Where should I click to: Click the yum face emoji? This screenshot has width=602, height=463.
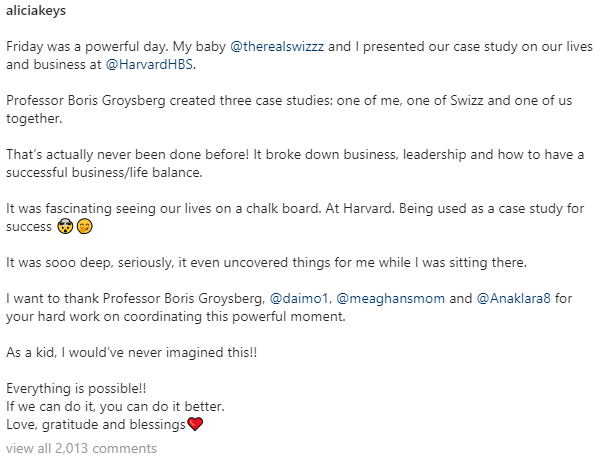85,227
